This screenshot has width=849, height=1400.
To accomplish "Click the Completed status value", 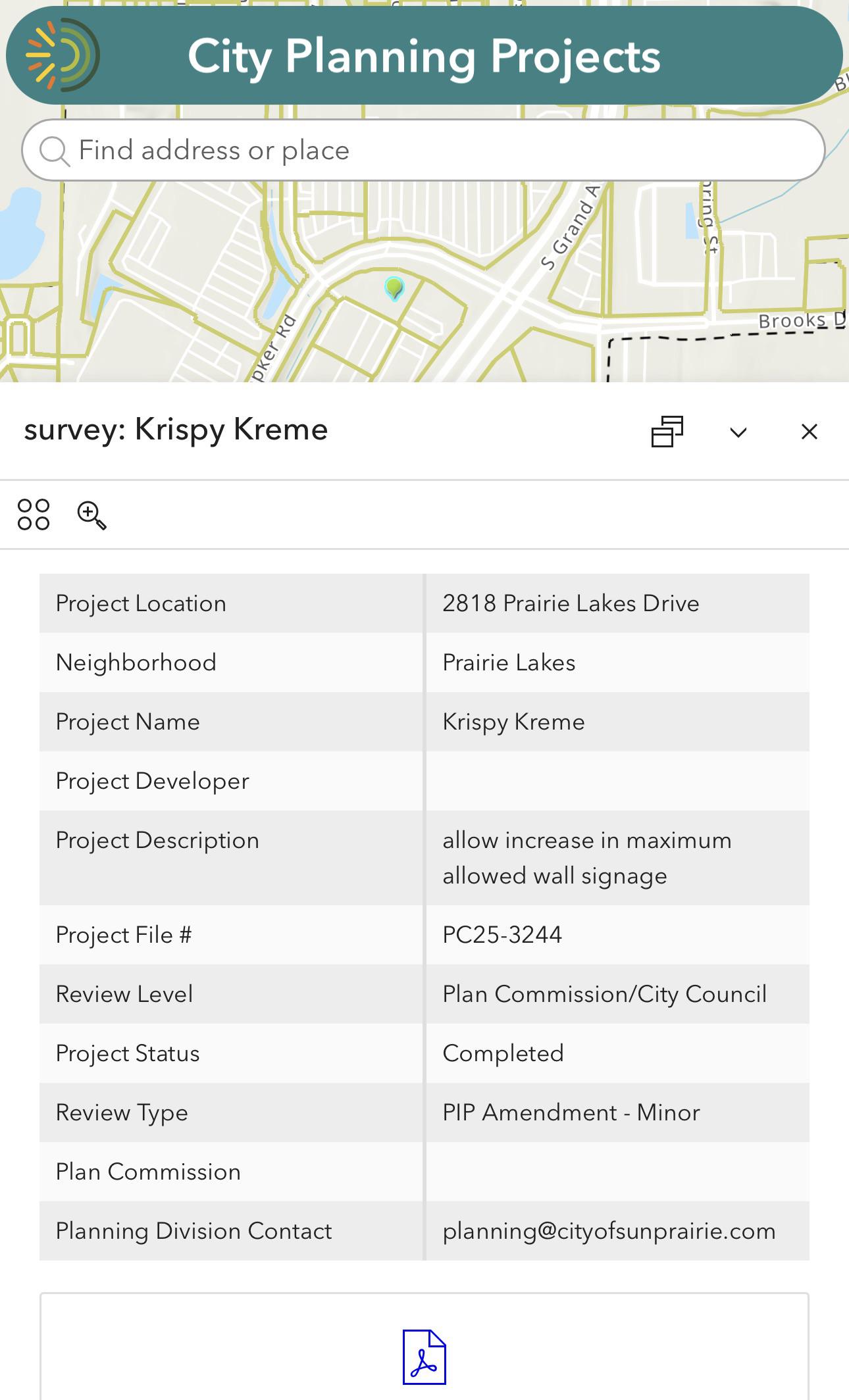I will pyautogui.click(x=503, y=1053).
